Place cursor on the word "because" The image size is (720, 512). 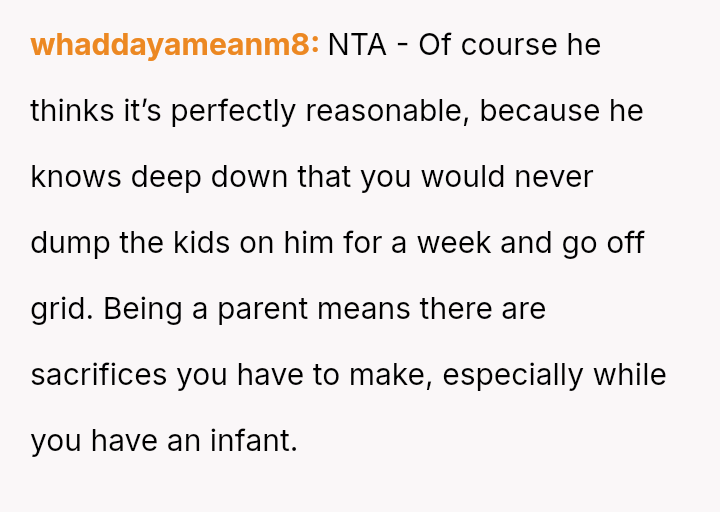point(540,111)
